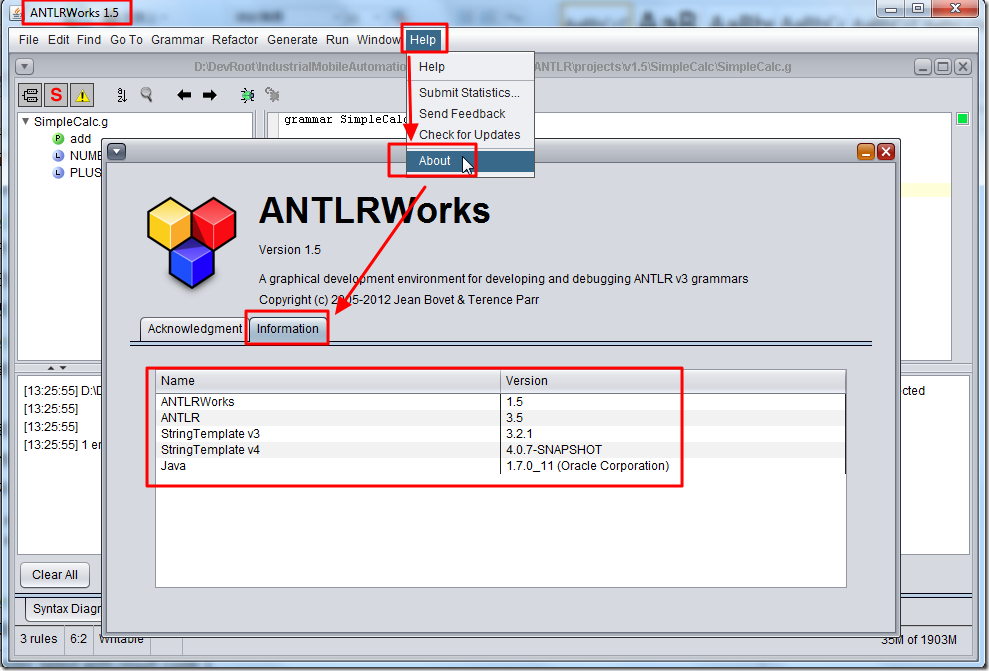Switch to the Acknowledgment tab

[x=194, y=329]
